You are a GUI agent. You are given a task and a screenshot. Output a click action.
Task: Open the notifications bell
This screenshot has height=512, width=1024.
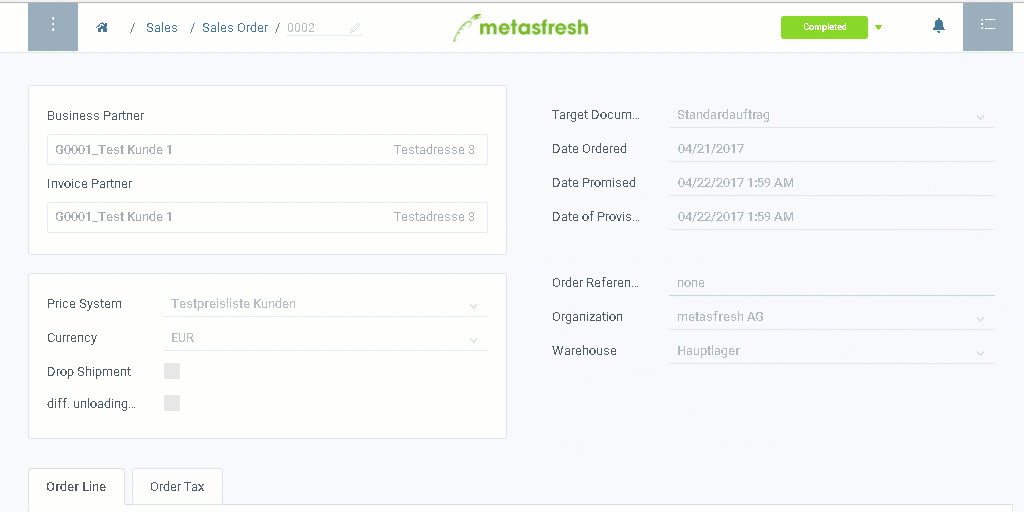coord(938,26)
